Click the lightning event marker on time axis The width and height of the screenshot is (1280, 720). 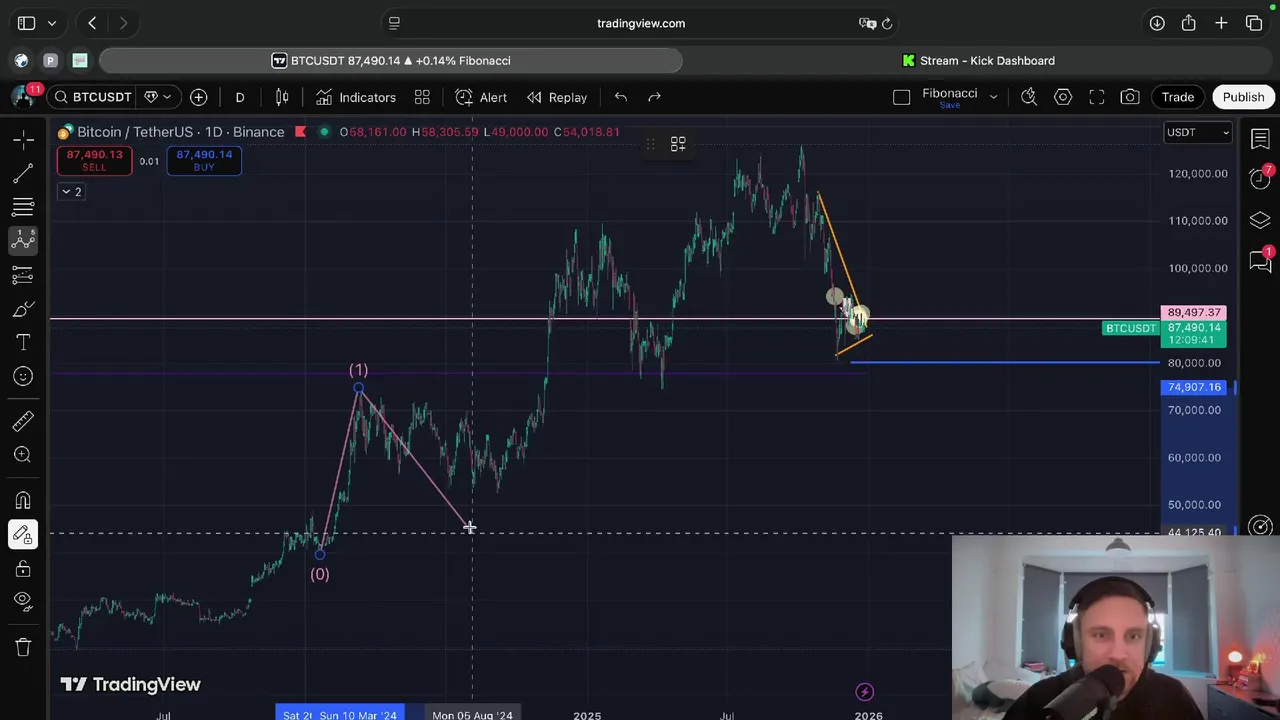(x=865, y=692)
